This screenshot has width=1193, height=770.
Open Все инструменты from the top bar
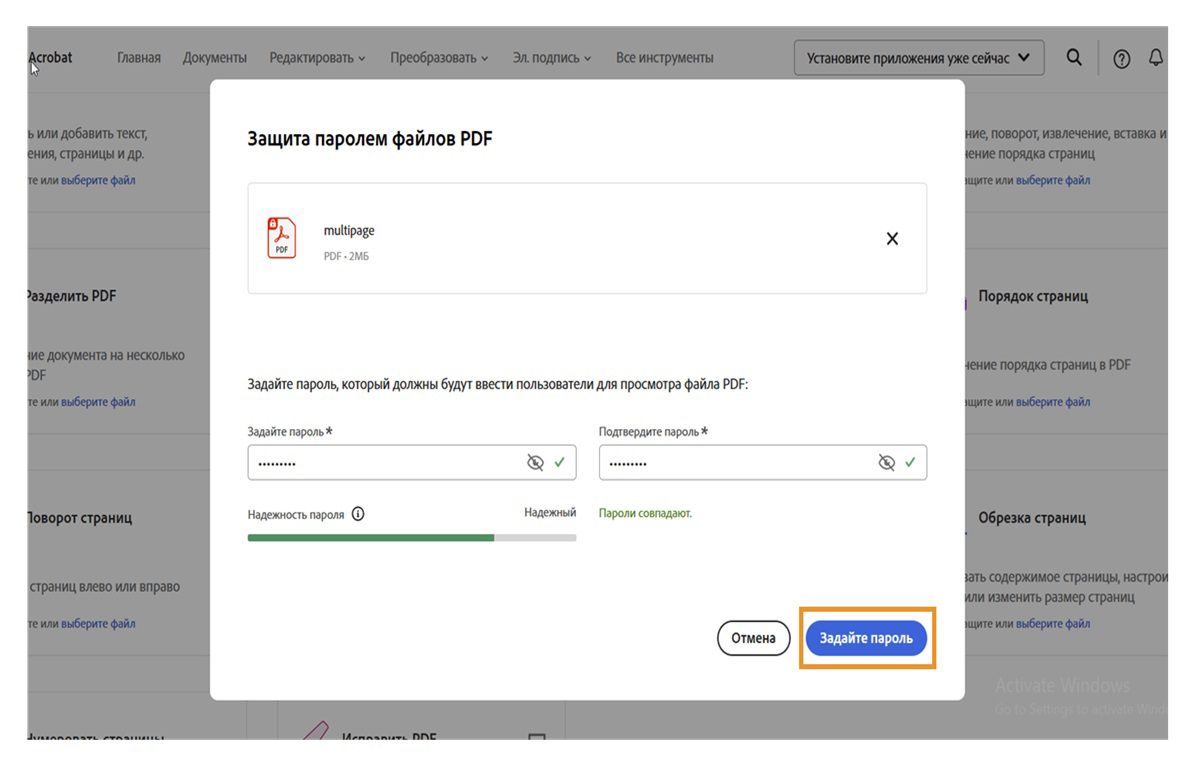664,57
